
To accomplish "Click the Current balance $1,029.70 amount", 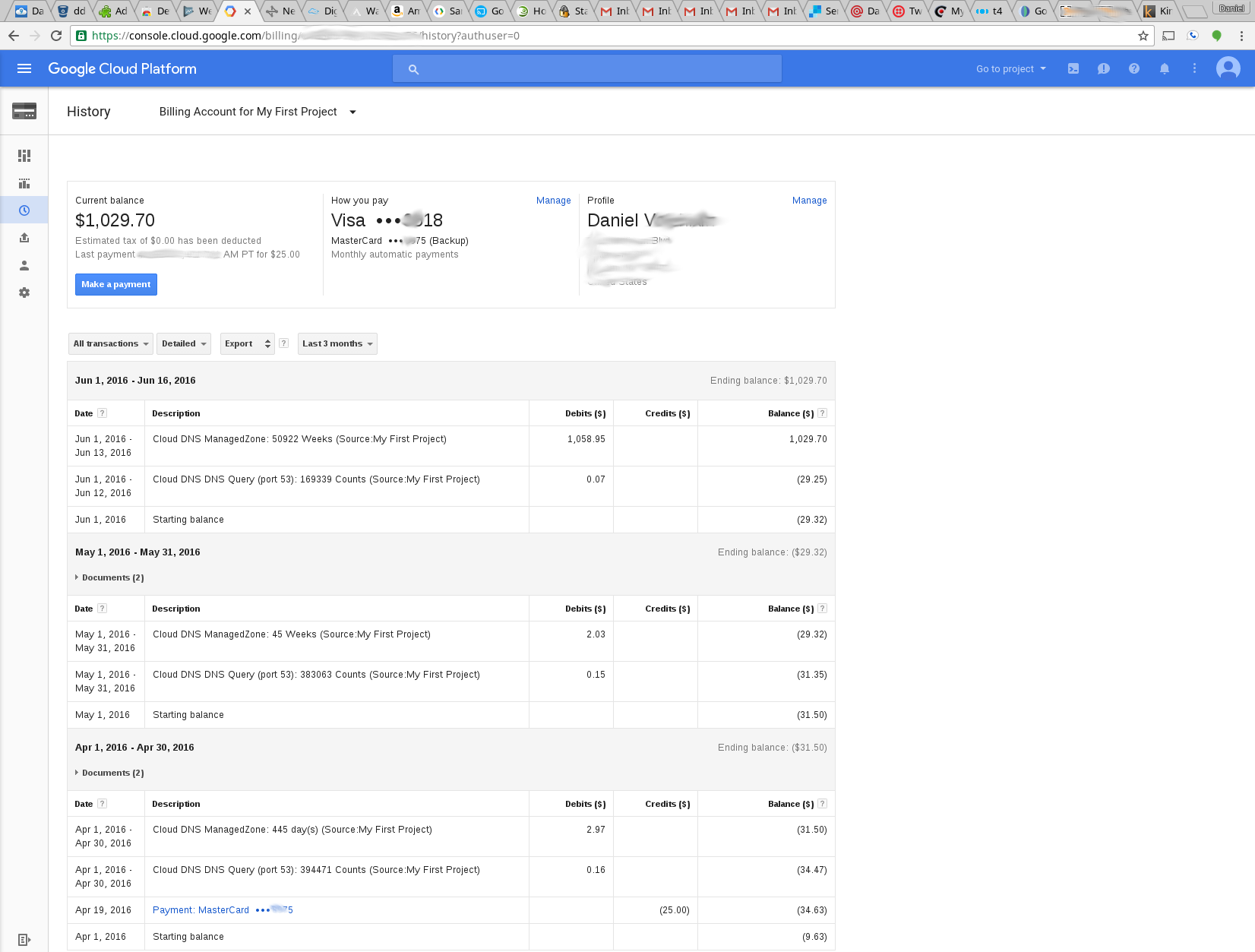I will (115, 220).
